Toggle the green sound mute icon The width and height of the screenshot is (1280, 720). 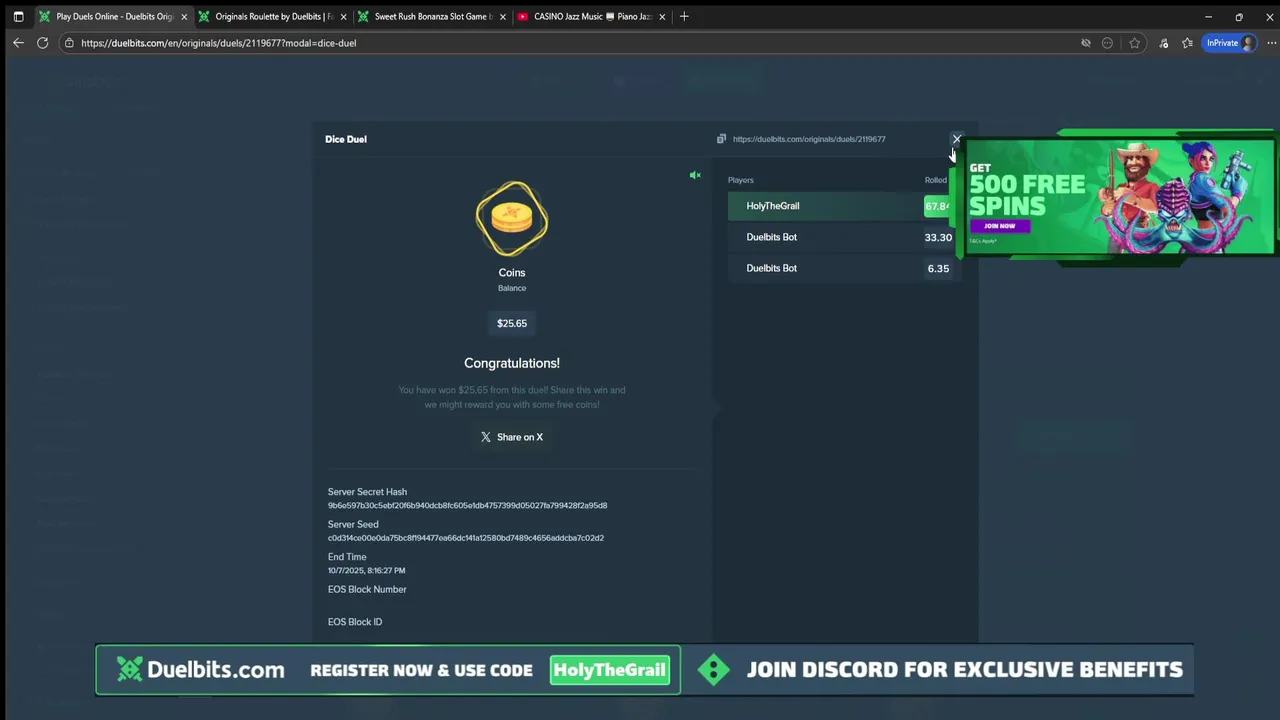point(695,176)
